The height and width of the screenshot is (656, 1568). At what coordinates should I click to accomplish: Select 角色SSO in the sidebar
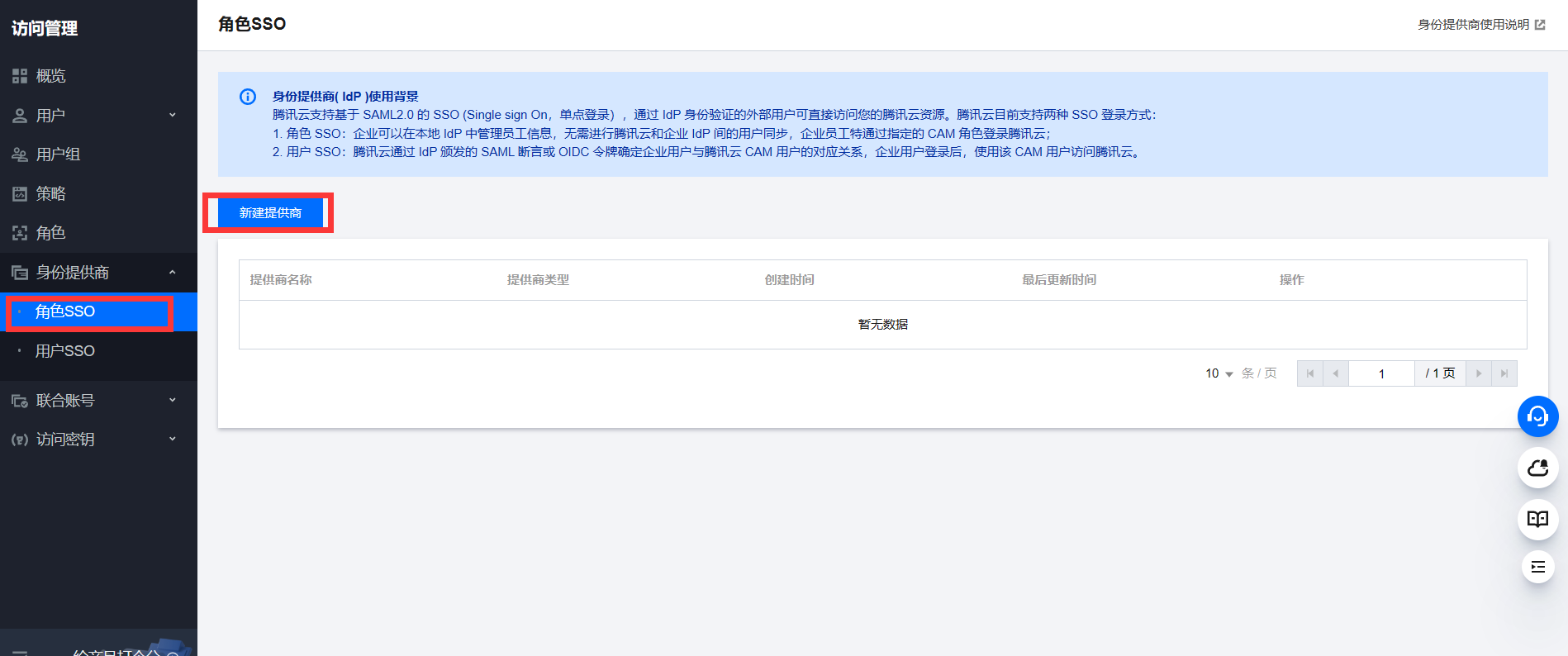(65, 311)
